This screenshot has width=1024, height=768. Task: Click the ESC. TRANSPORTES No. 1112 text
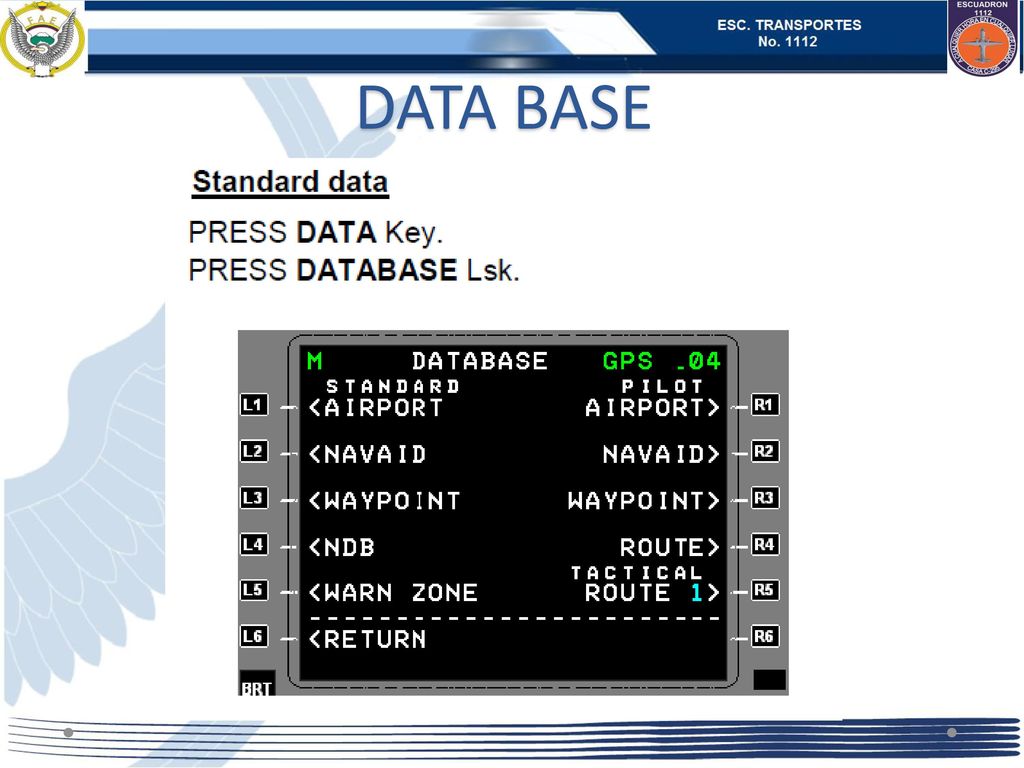789,33
